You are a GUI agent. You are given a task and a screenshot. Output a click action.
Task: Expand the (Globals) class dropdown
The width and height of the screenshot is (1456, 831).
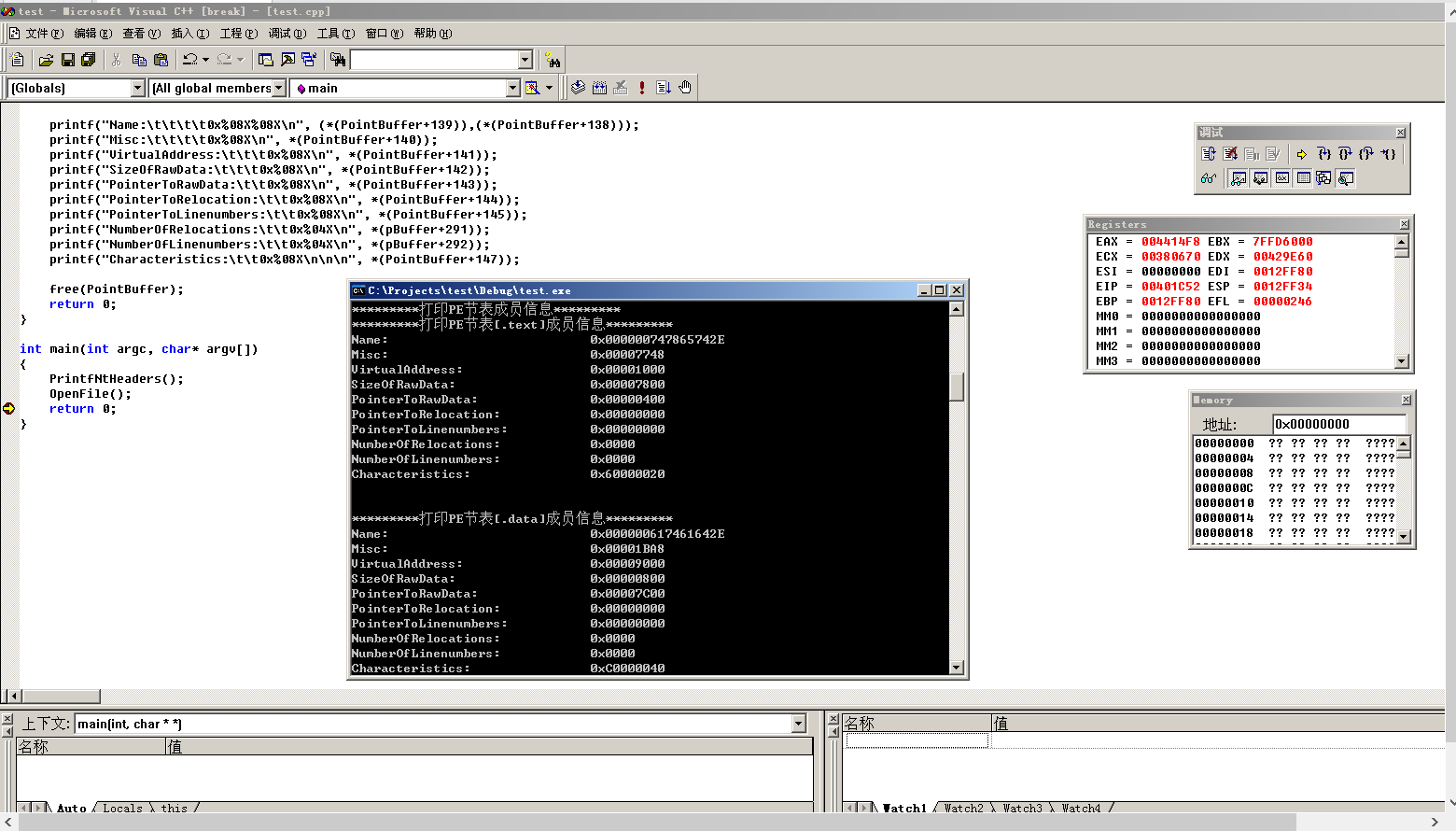point(138,88)
